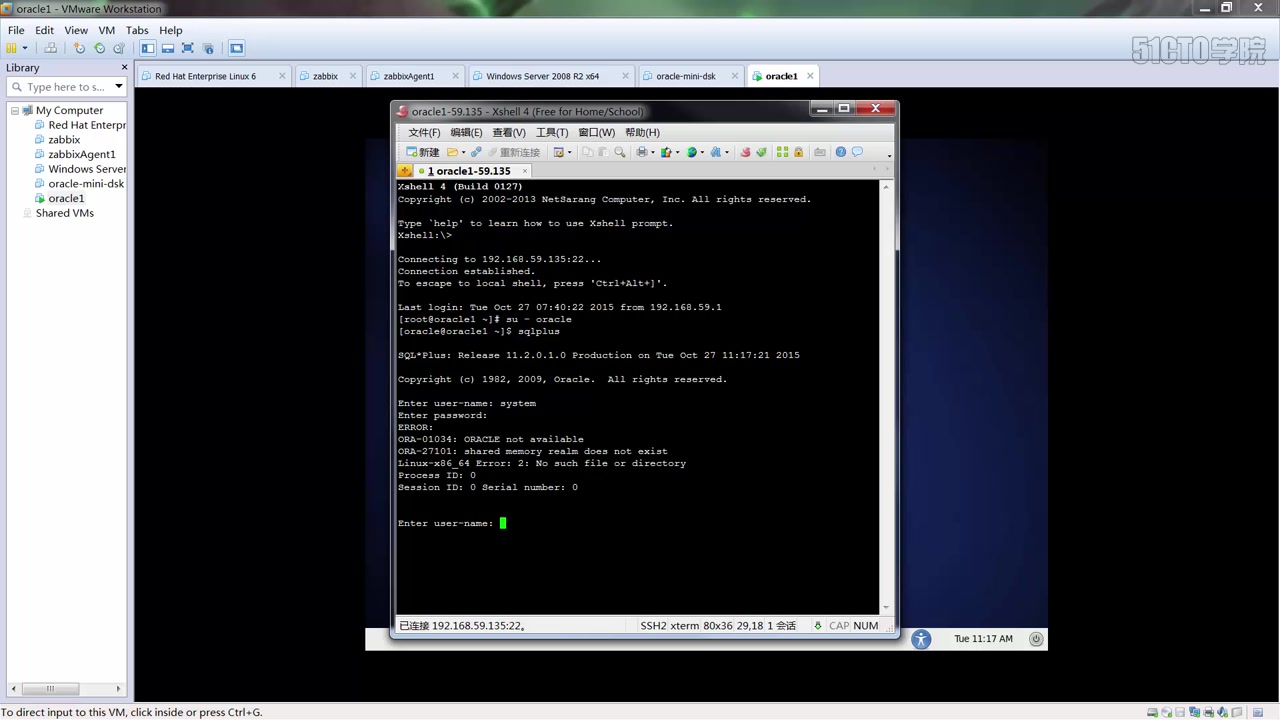The width and height of the screenshot is (1280, 720).
Task: Toggle the VMware thumbnail bar view
Action: [x=168, y=48]
